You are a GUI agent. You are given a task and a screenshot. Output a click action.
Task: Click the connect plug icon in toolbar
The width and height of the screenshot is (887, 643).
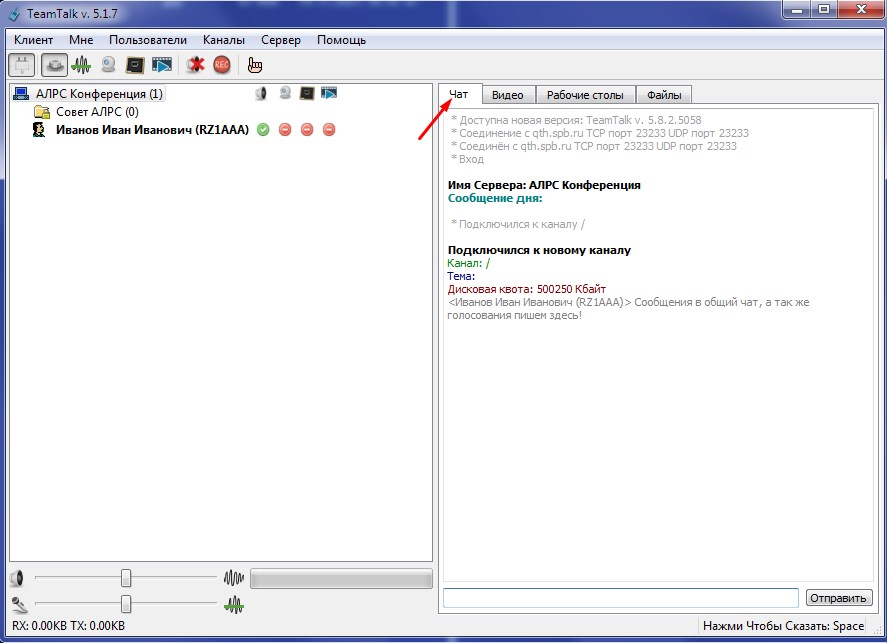(21, 65)
